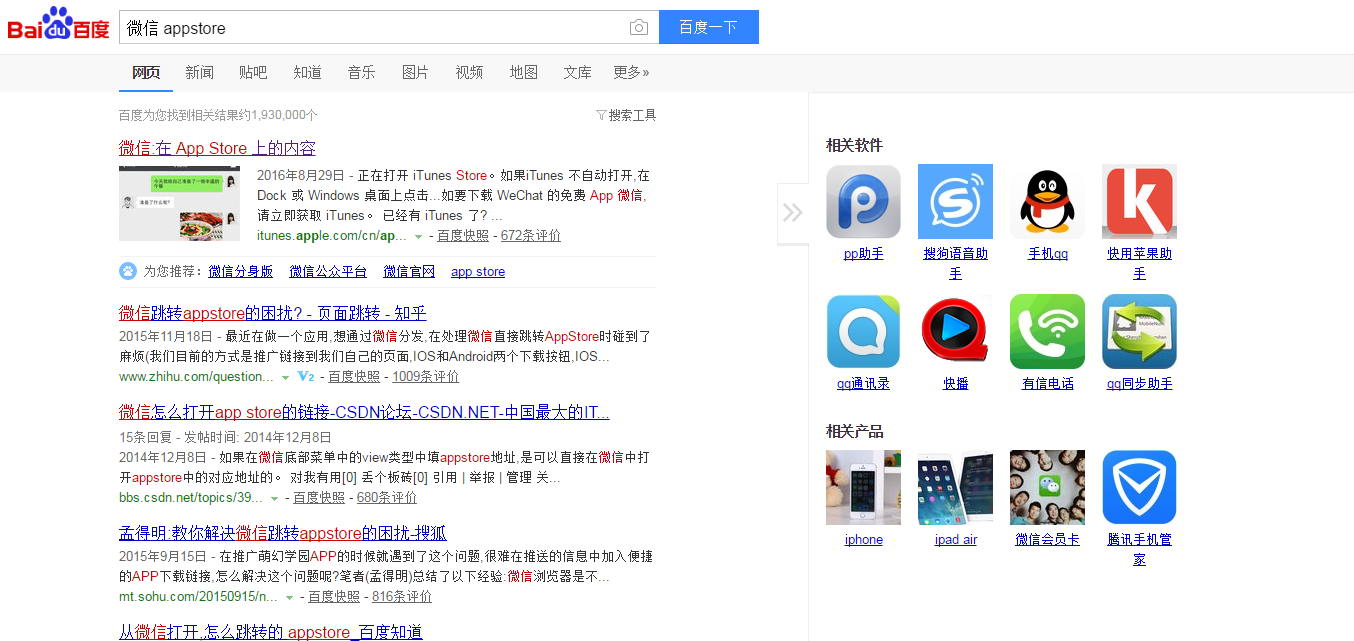Open the WeChat App Store result thumbnail
This screenshot has width=1354, height=641.
pyautogui.click(x=179, y=203)
